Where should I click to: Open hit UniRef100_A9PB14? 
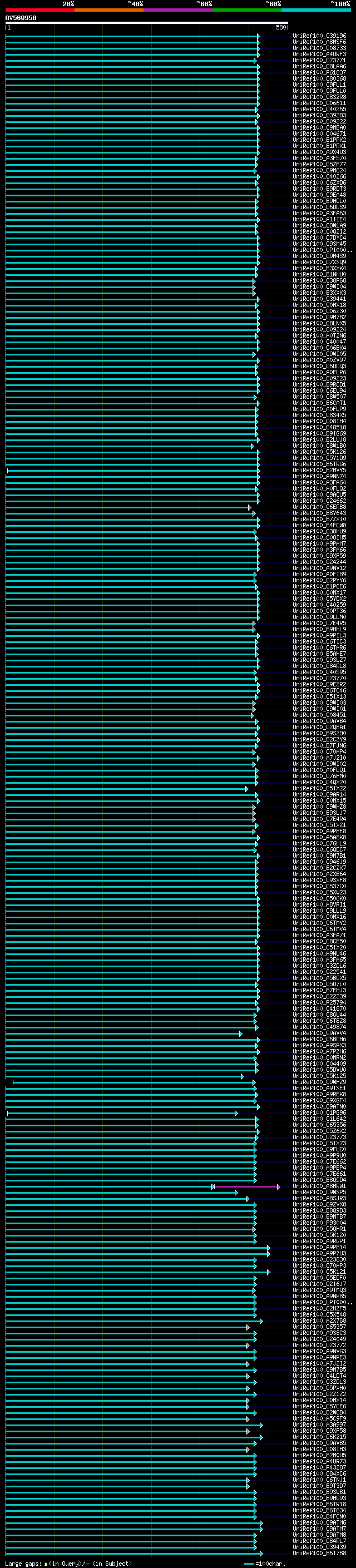(x=319, y=1247)
